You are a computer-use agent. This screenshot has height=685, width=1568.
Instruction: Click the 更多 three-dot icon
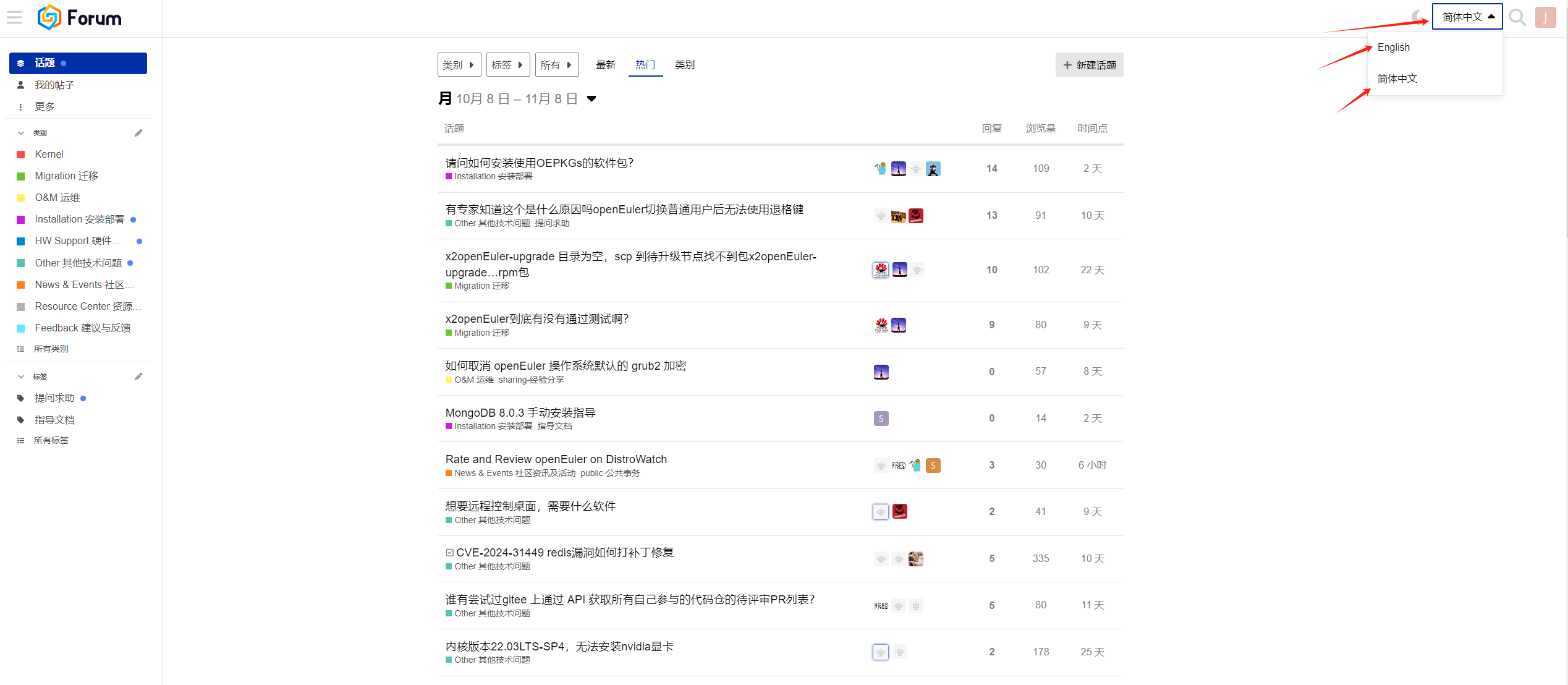tap(20, 107)
